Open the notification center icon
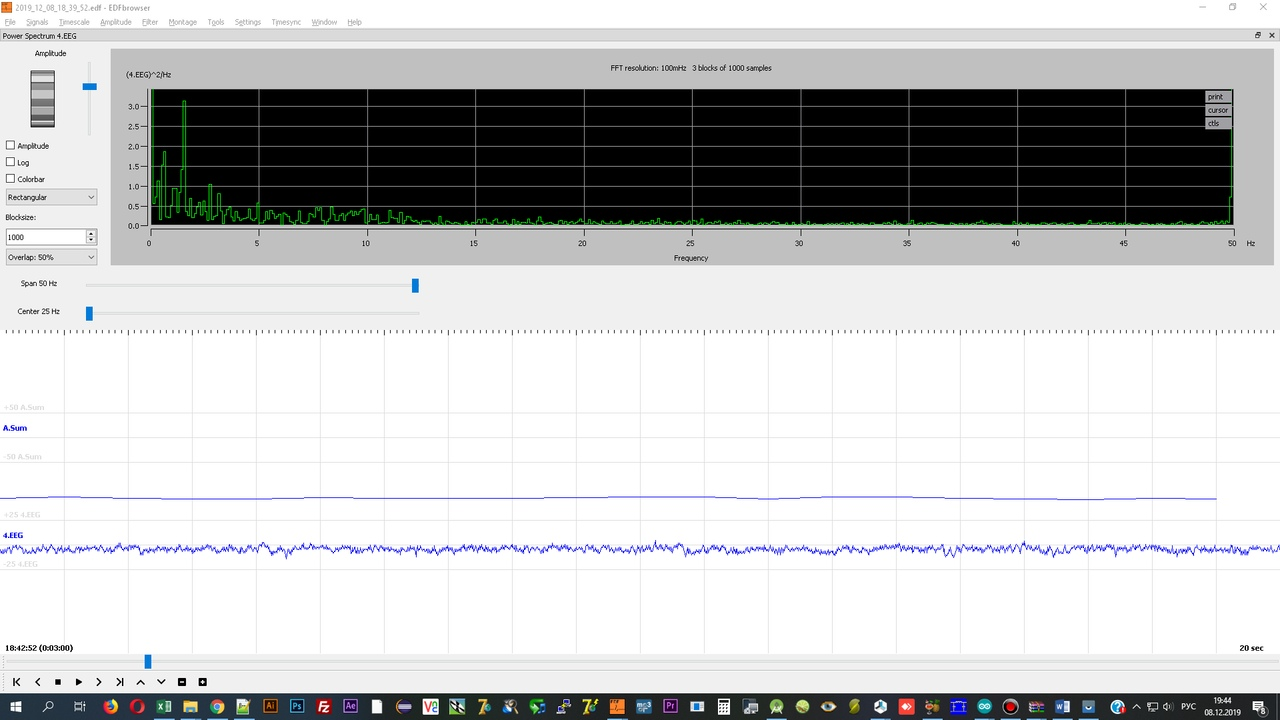 [1259, 707]
